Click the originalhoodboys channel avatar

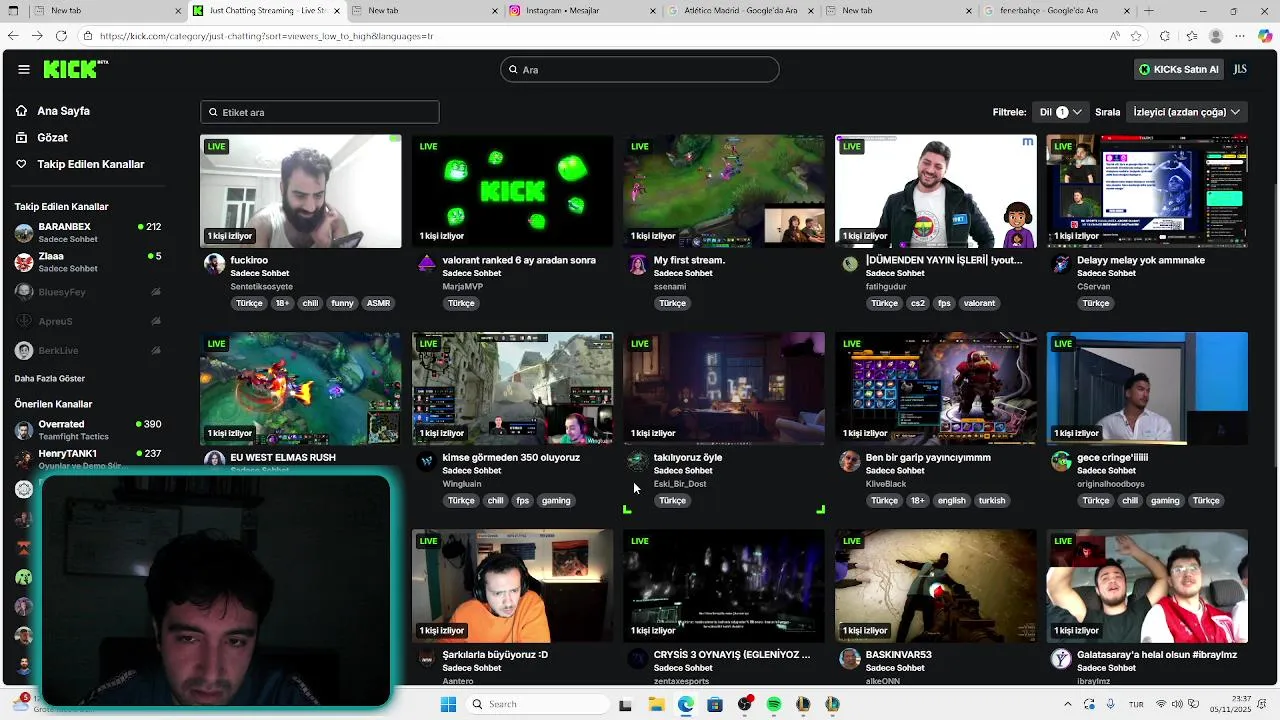click(1061, 461)
